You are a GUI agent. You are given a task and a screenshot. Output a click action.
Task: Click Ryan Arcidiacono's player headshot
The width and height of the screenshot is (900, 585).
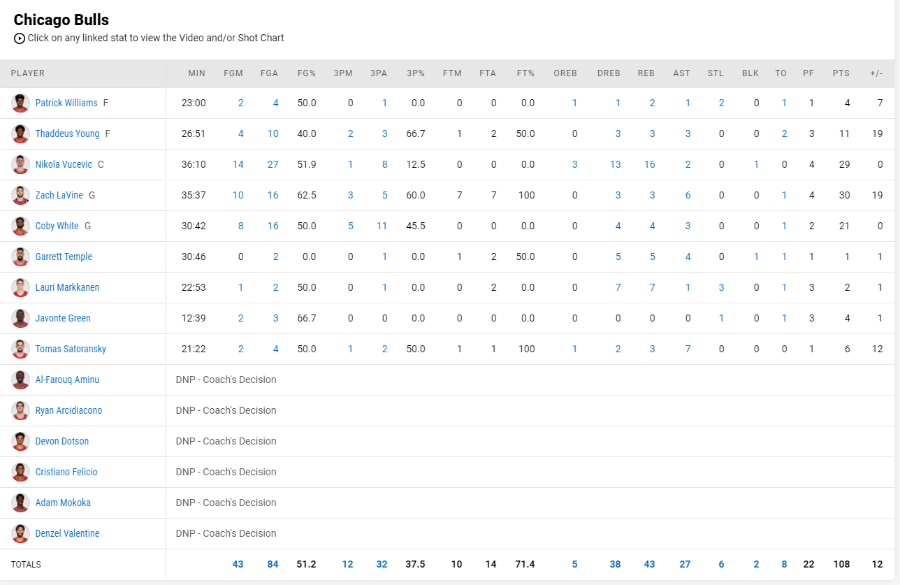(x=20, y=410)
